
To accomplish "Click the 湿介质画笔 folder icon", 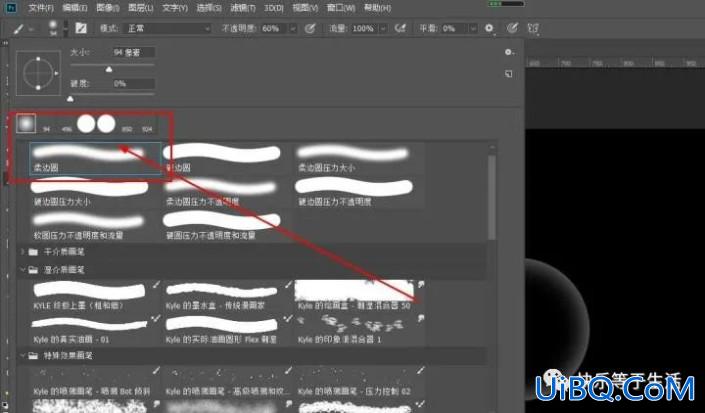I will [x=33, y=270].
